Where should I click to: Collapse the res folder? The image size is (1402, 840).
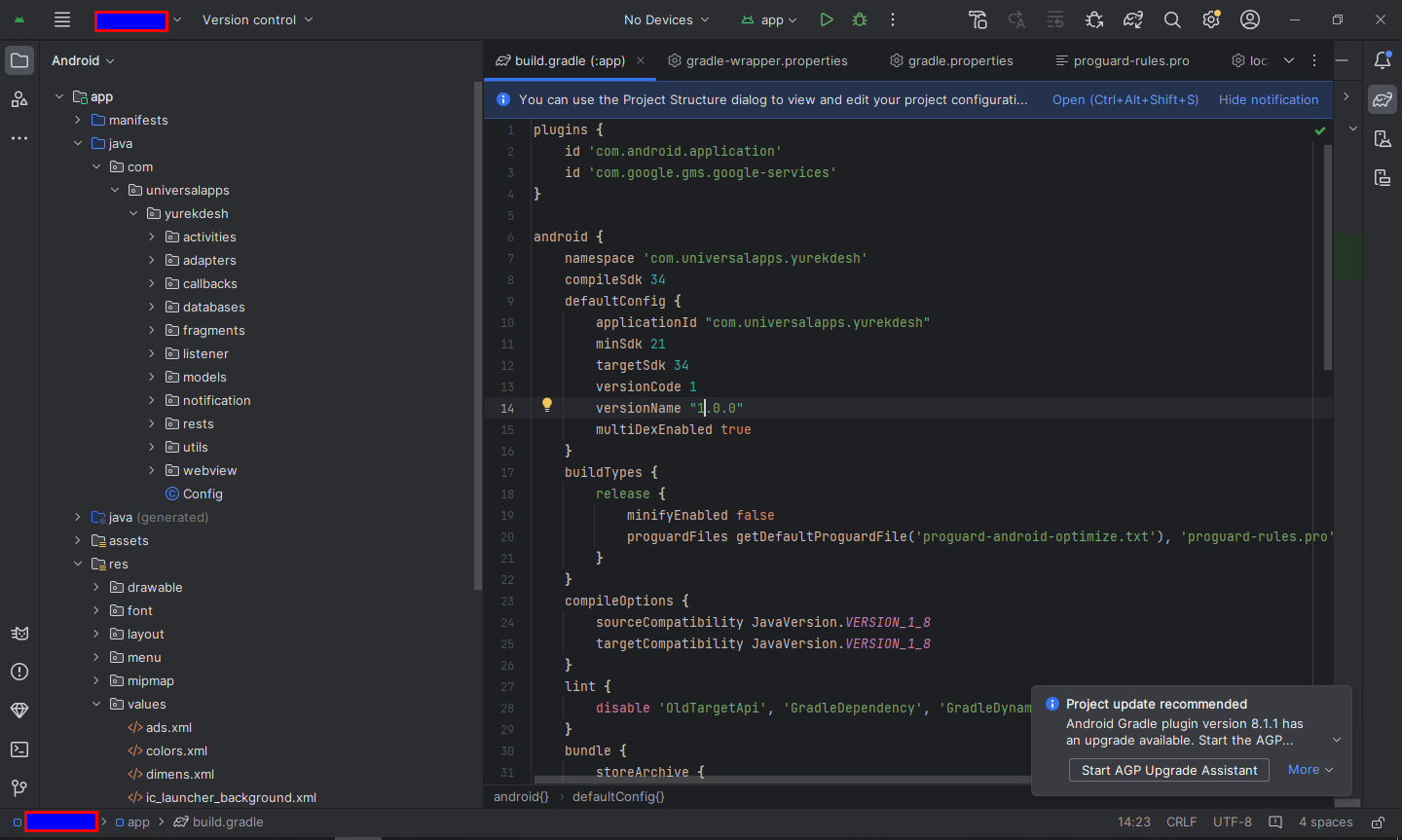(x=78, y=564)
